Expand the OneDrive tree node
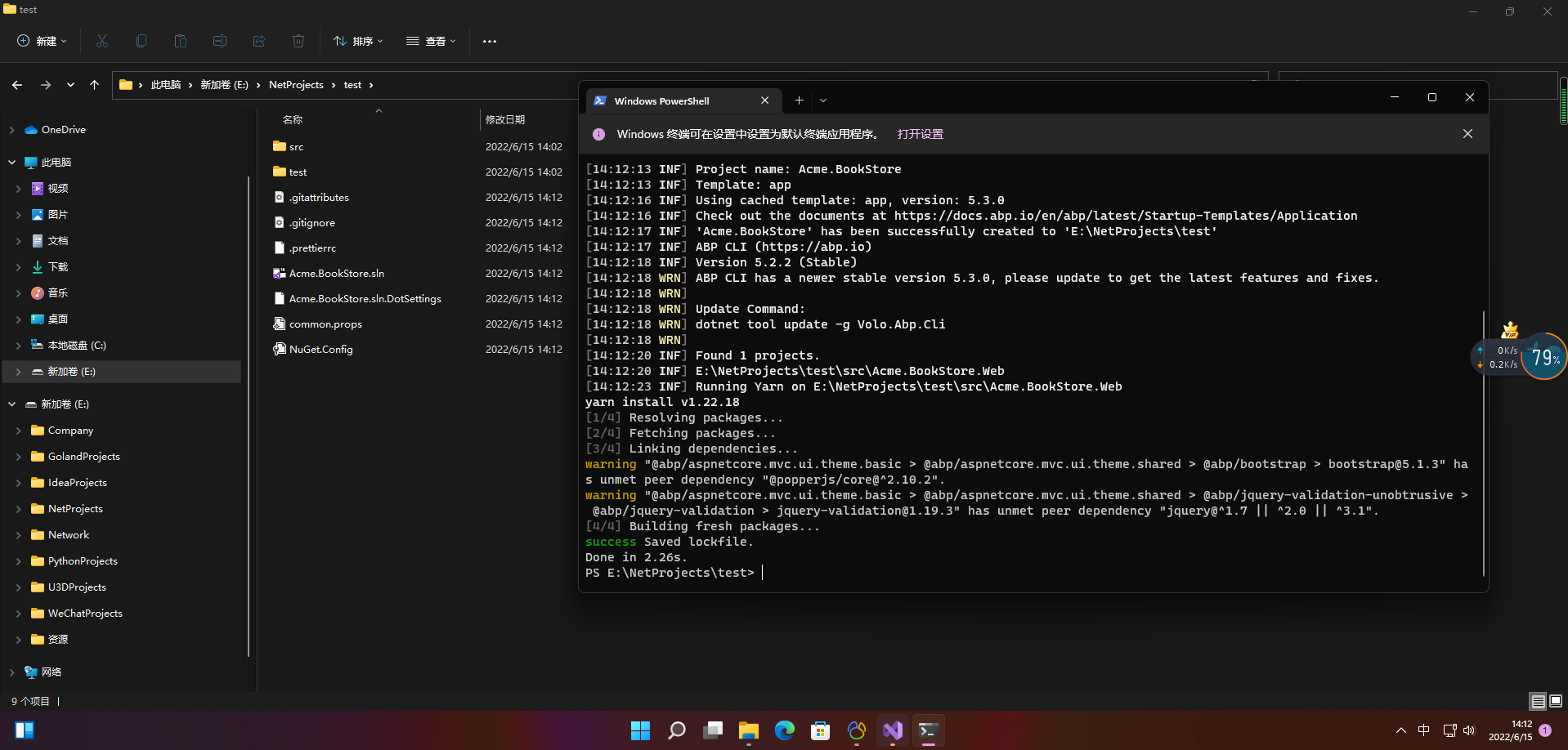This screenshot has width=1568, height=750. pos(12,130)
